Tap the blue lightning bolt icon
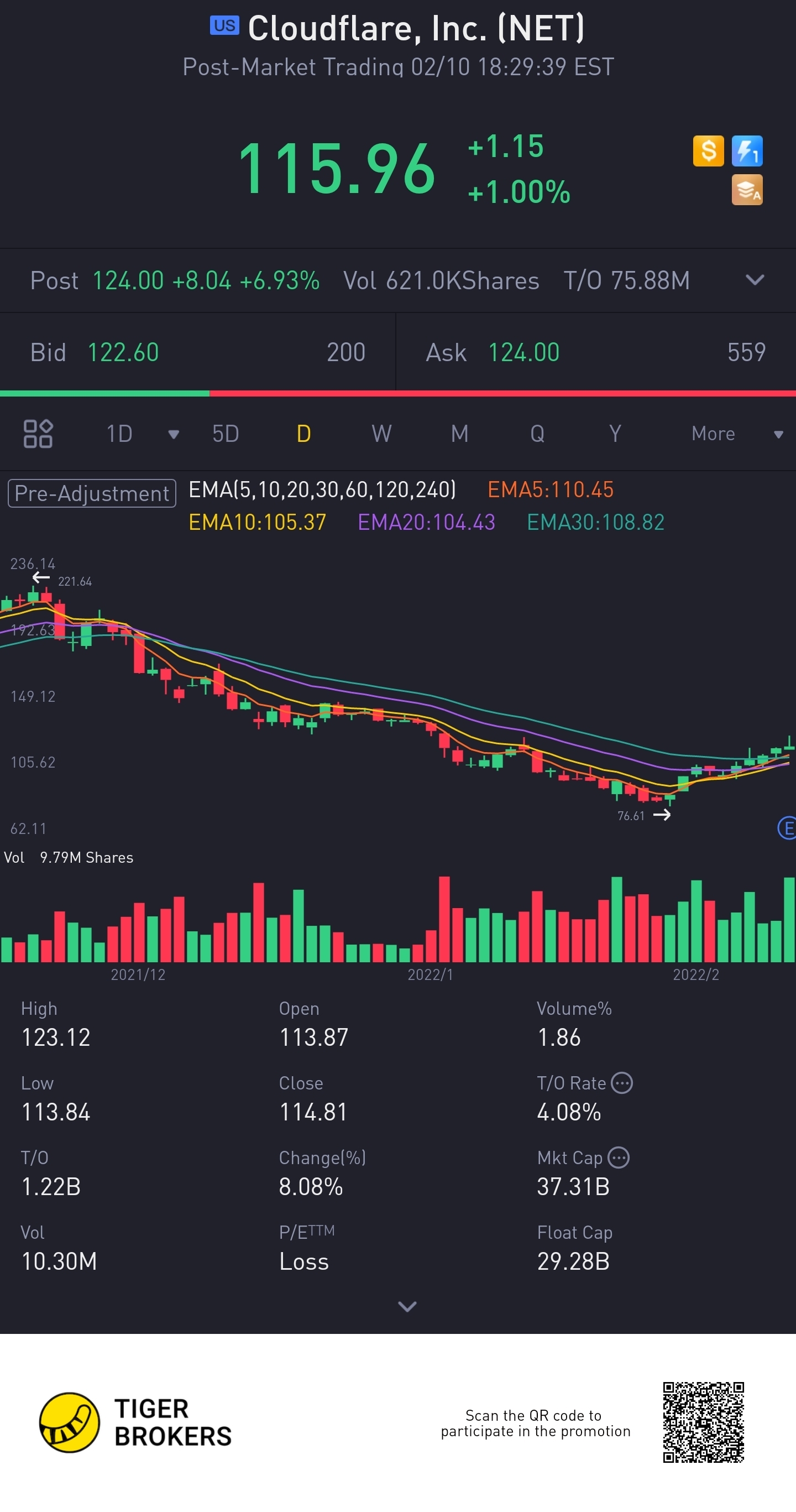 click(747, 151)
